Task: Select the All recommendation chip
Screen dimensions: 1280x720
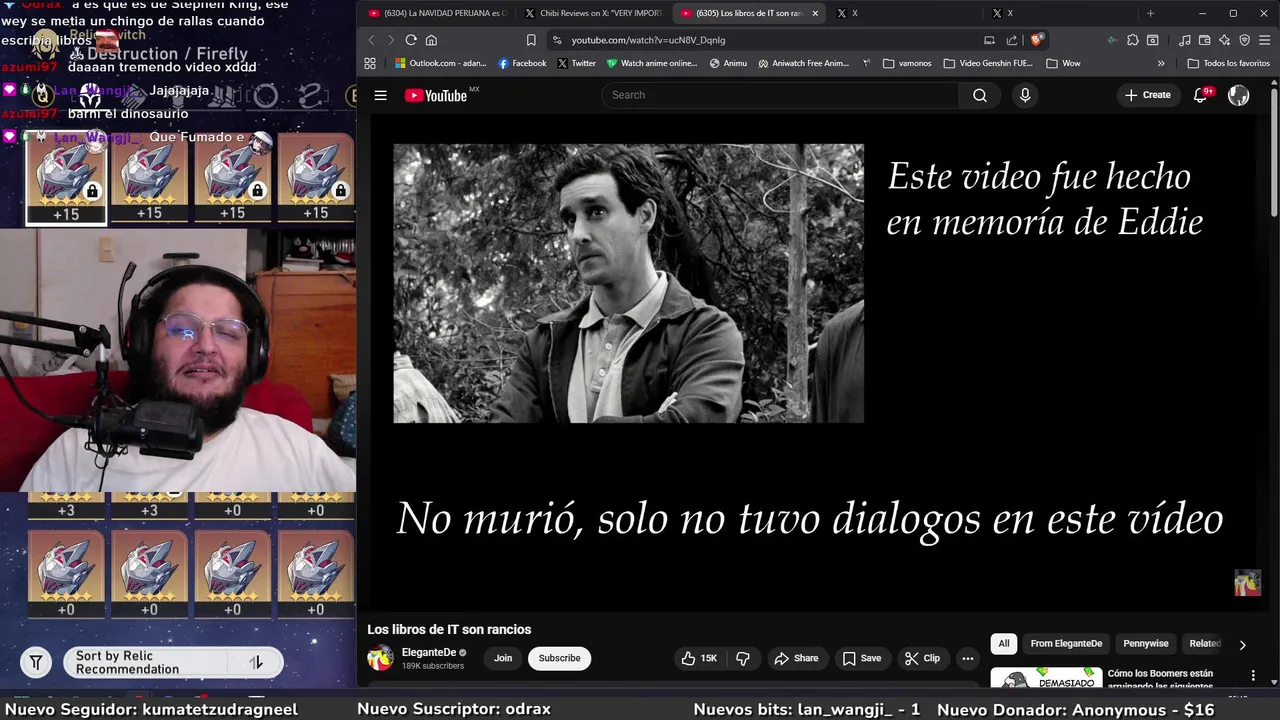Action: tap(1004, 644)
